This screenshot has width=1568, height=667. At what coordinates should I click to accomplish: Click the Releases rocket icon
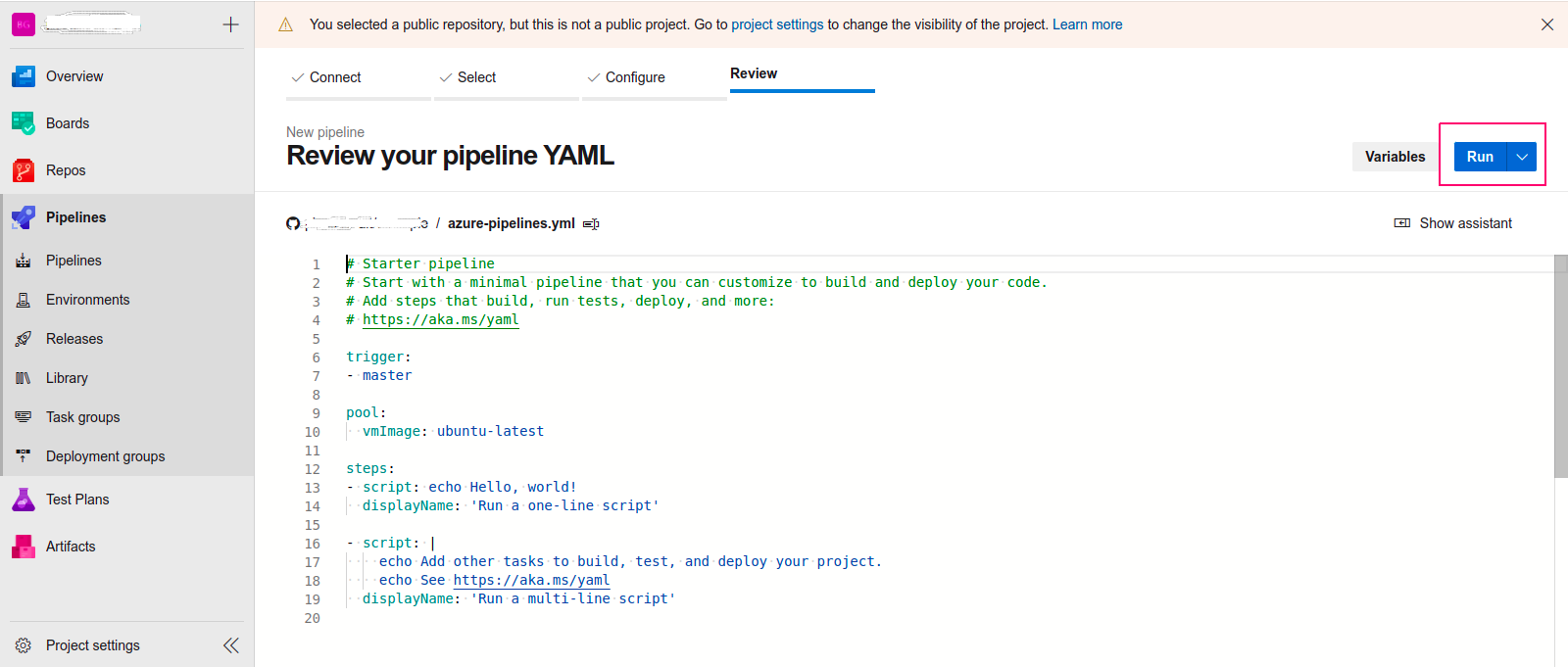[24, 339]
